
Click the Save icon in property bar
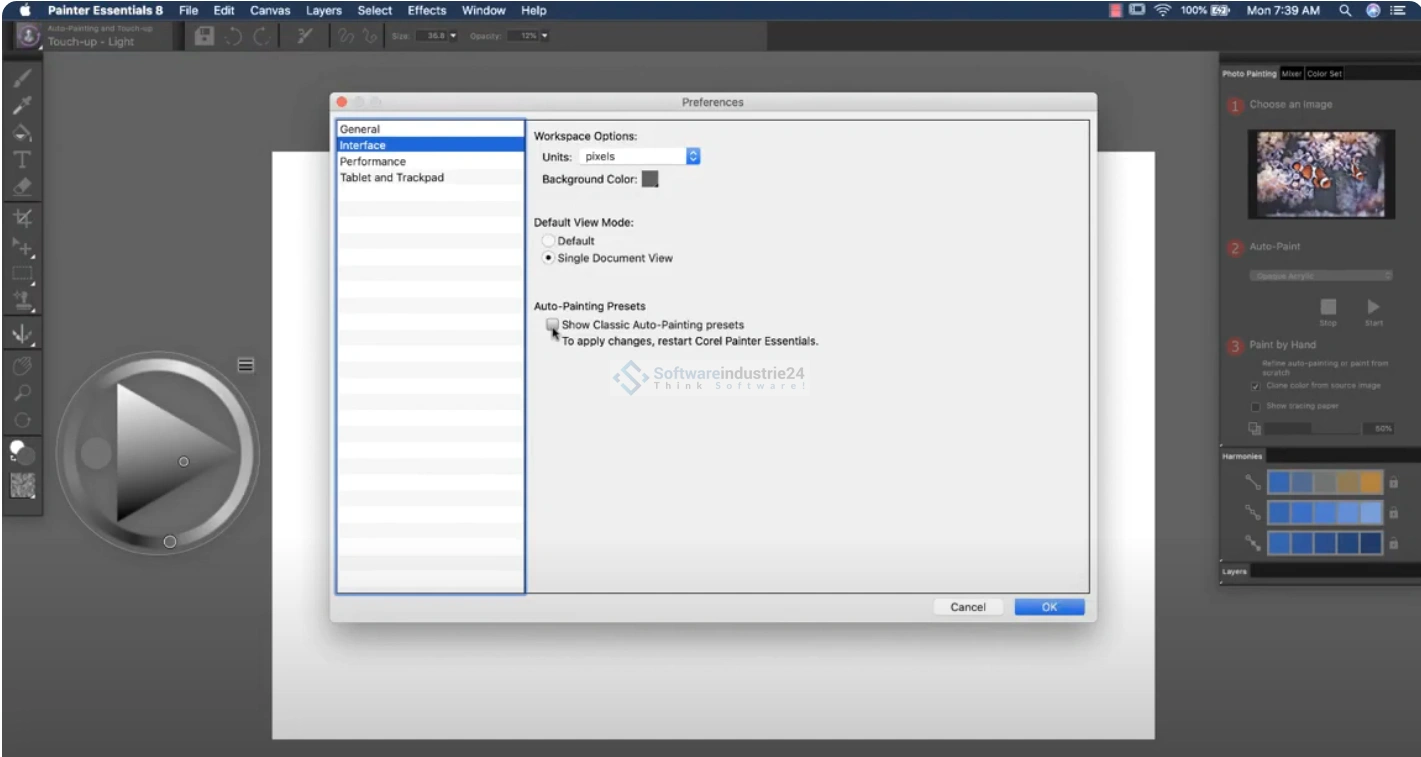[x=204, y=36]
